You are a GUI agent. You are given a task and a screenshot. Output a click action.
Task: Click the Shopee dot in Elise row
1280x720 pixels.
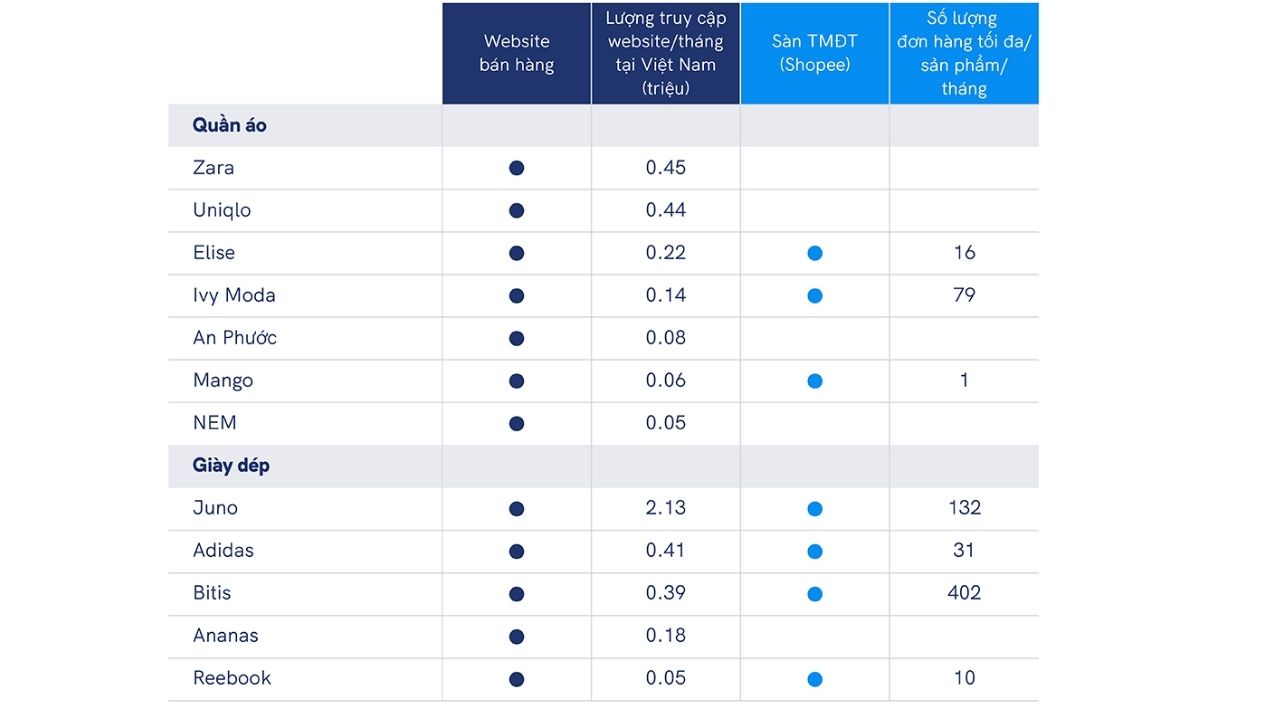click(815, 253)
